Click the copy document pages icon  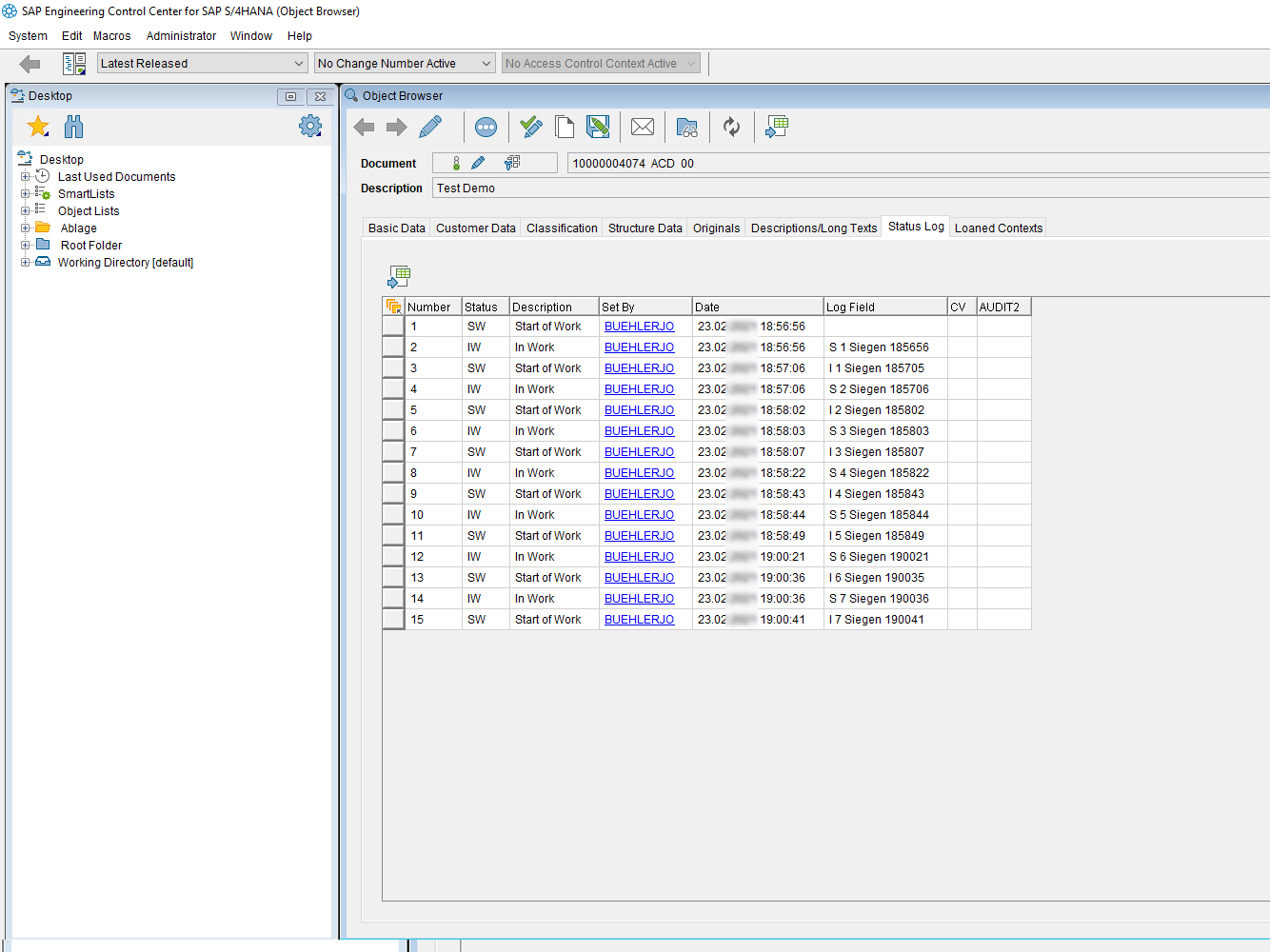[565, 127]
